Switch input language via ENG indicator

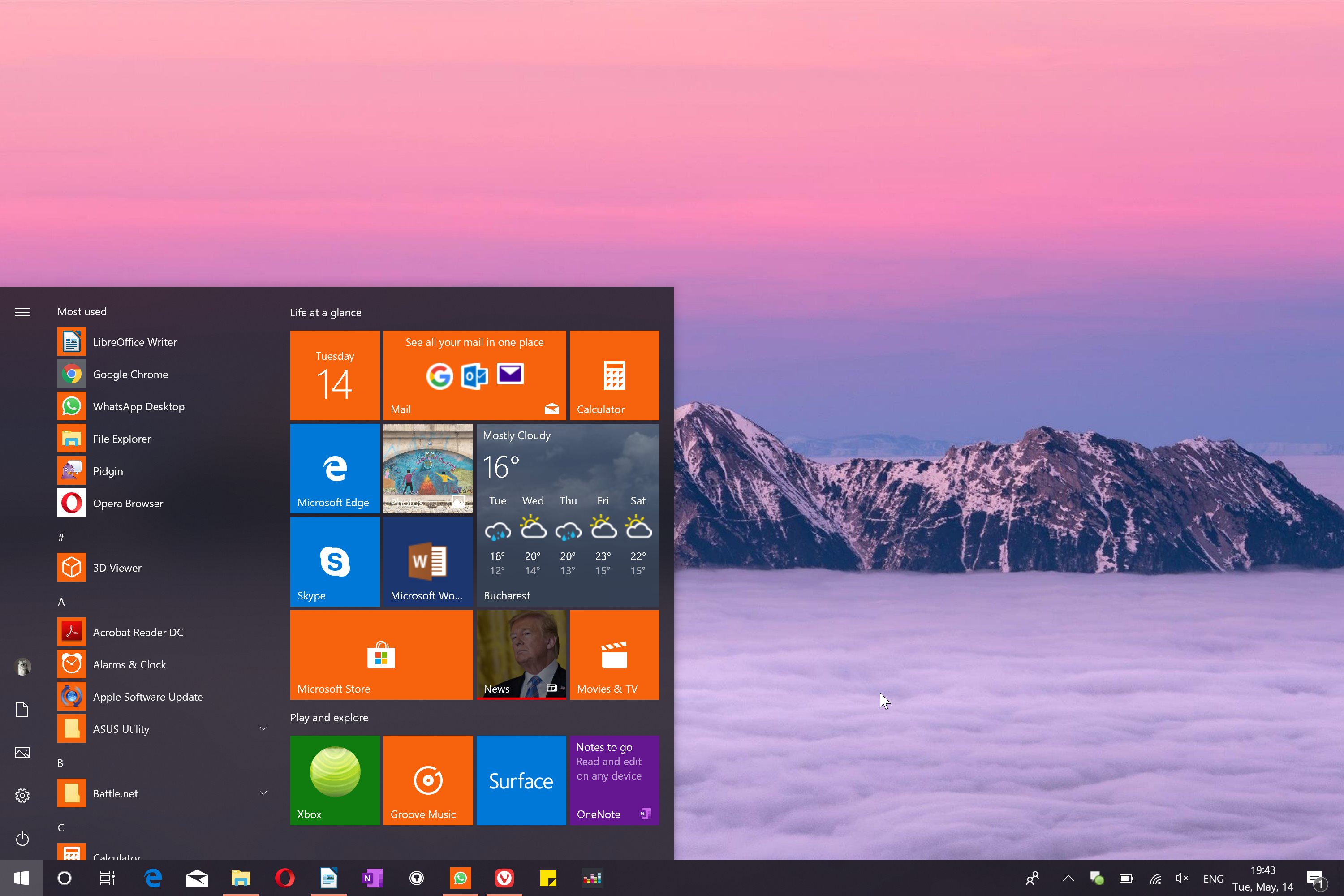1213,879
